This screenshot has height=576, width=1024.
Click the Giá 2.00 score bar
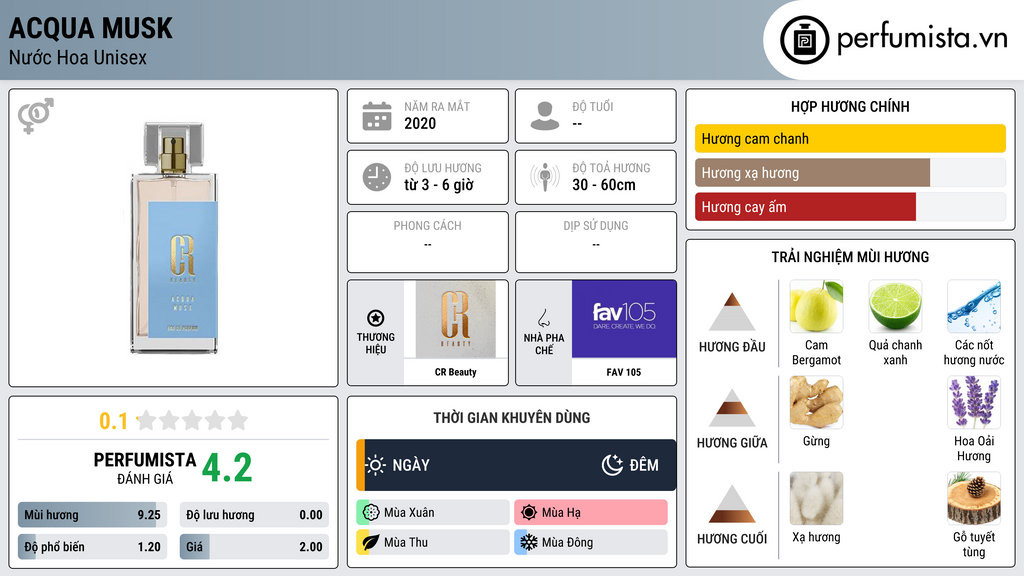tap(254, 547)
